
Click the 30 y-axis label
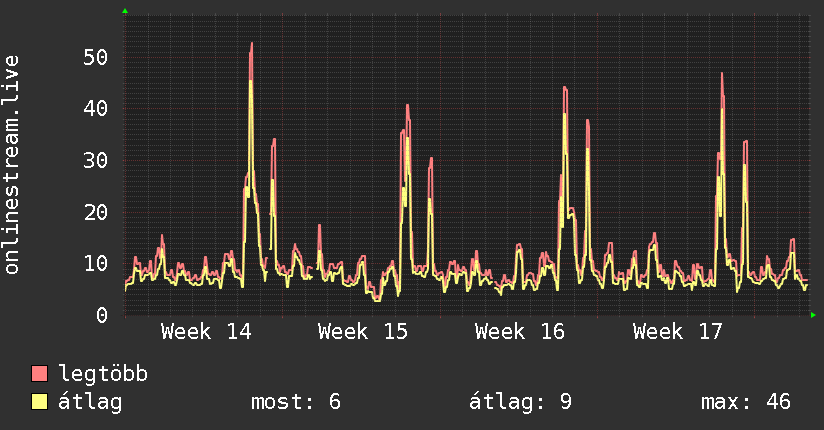[95, 160]
